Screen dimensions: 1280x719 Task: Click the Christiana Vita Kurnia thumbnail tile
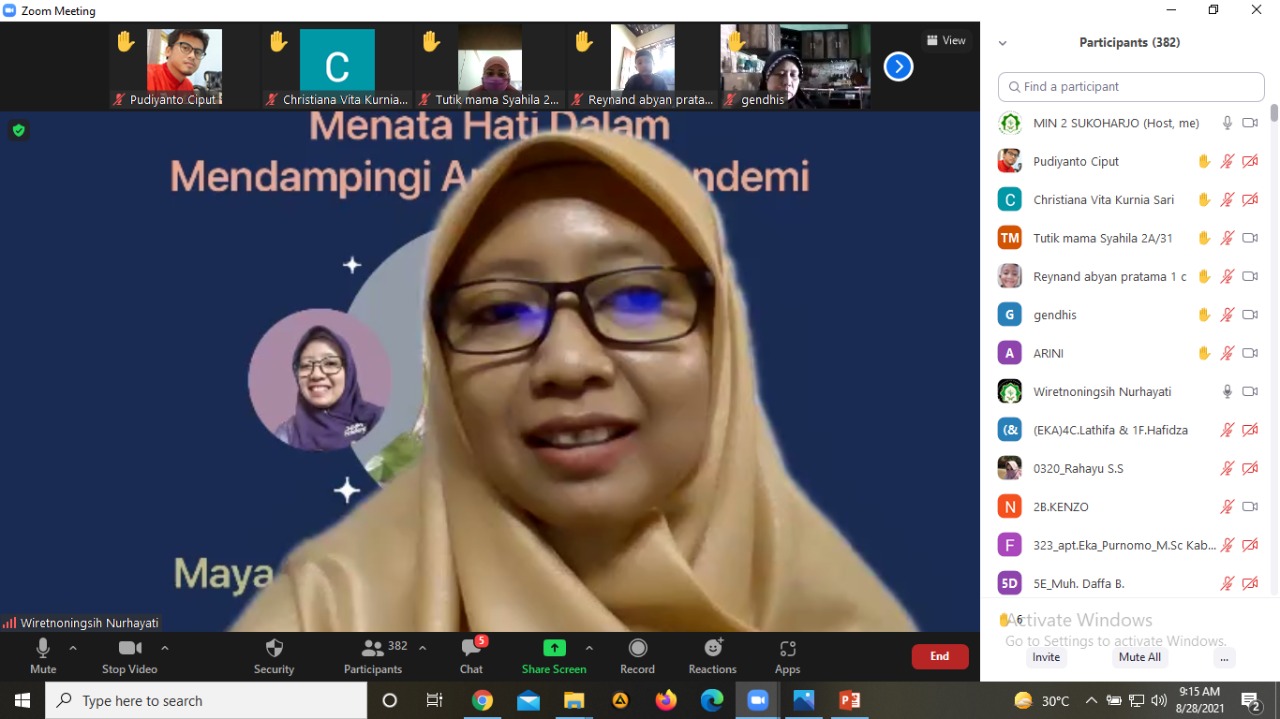[x=337, y=67]
